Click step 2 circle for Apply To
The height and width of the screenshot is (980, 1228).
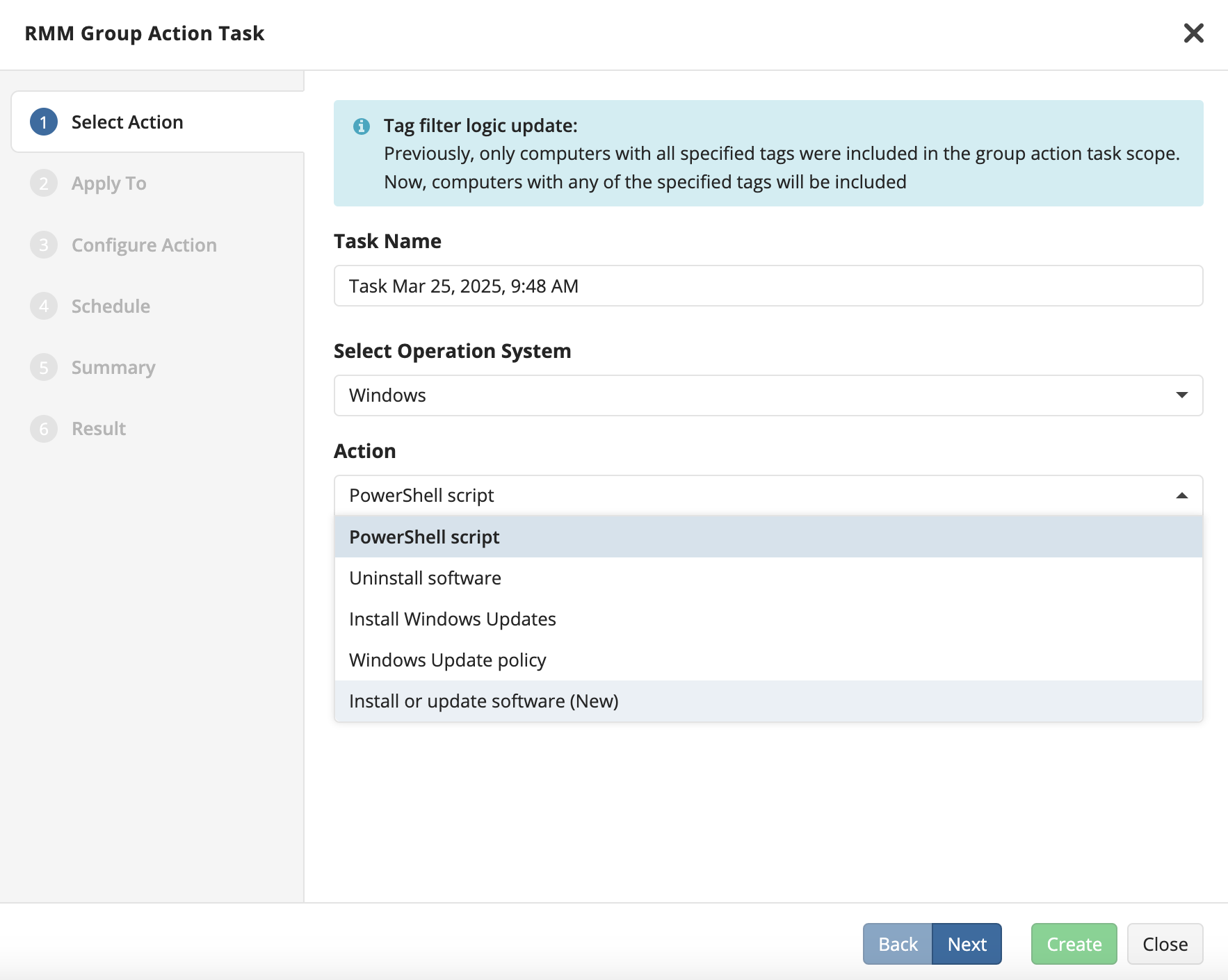point(44,183)
